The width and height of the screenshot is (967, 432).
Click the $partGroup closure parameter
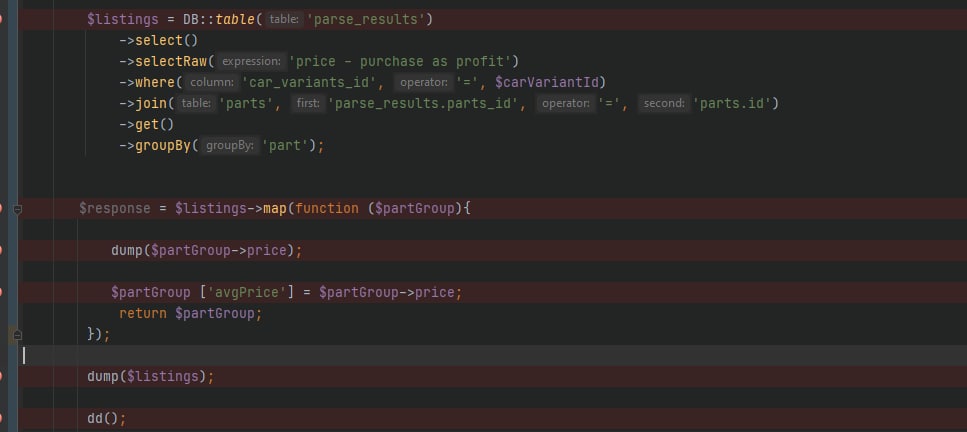click(x=415, y=209)
